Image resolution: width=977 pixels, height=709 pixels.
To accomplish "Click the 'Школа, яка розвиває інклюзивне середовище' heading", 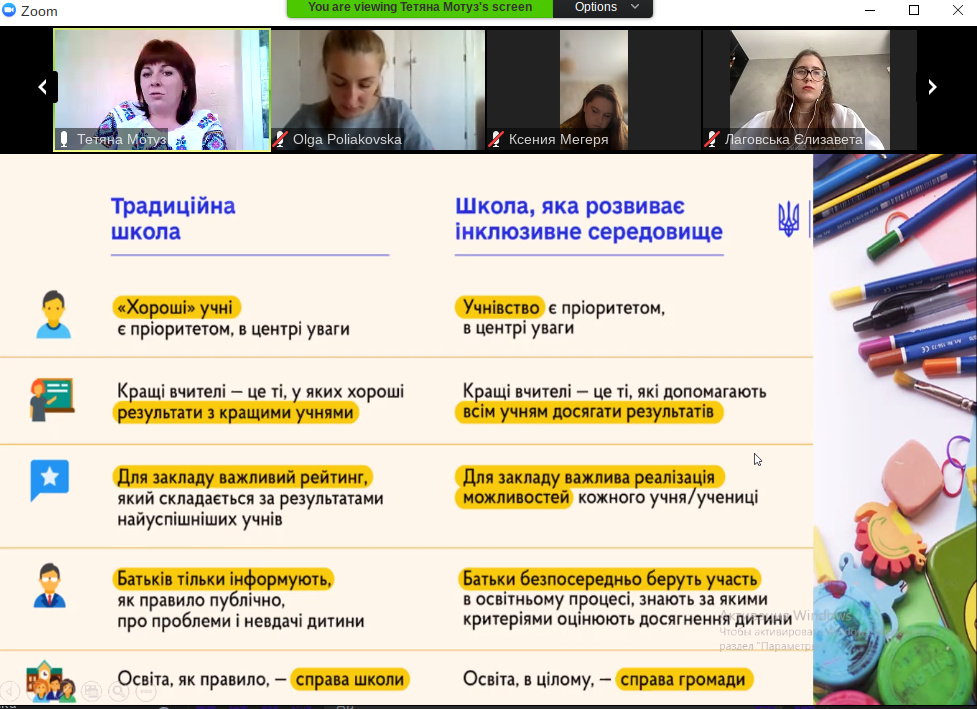I will pos(588,219).
